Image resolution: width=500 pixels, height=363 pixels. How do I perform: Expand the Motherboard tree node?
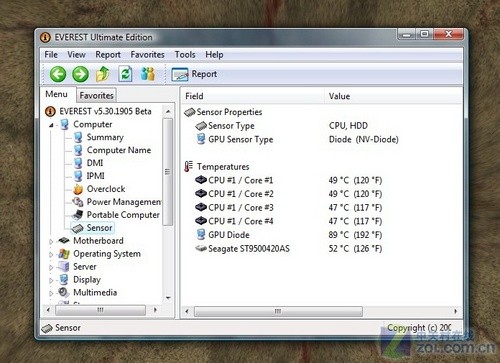click(x=51, y=241)
